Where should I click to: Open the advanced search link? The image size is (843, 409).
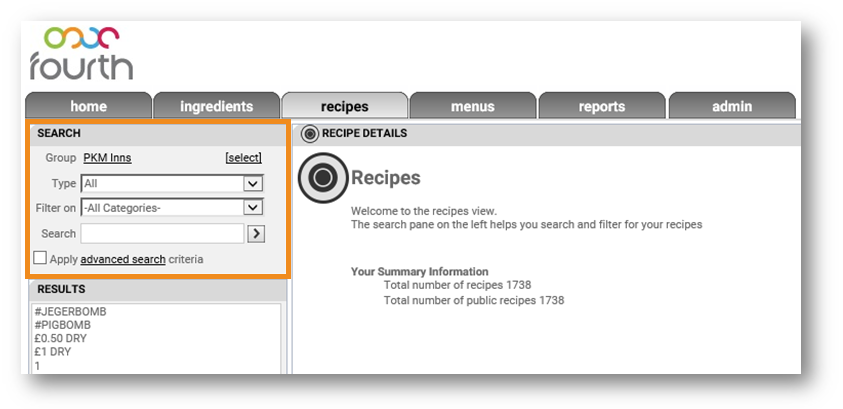coord(123,259)
